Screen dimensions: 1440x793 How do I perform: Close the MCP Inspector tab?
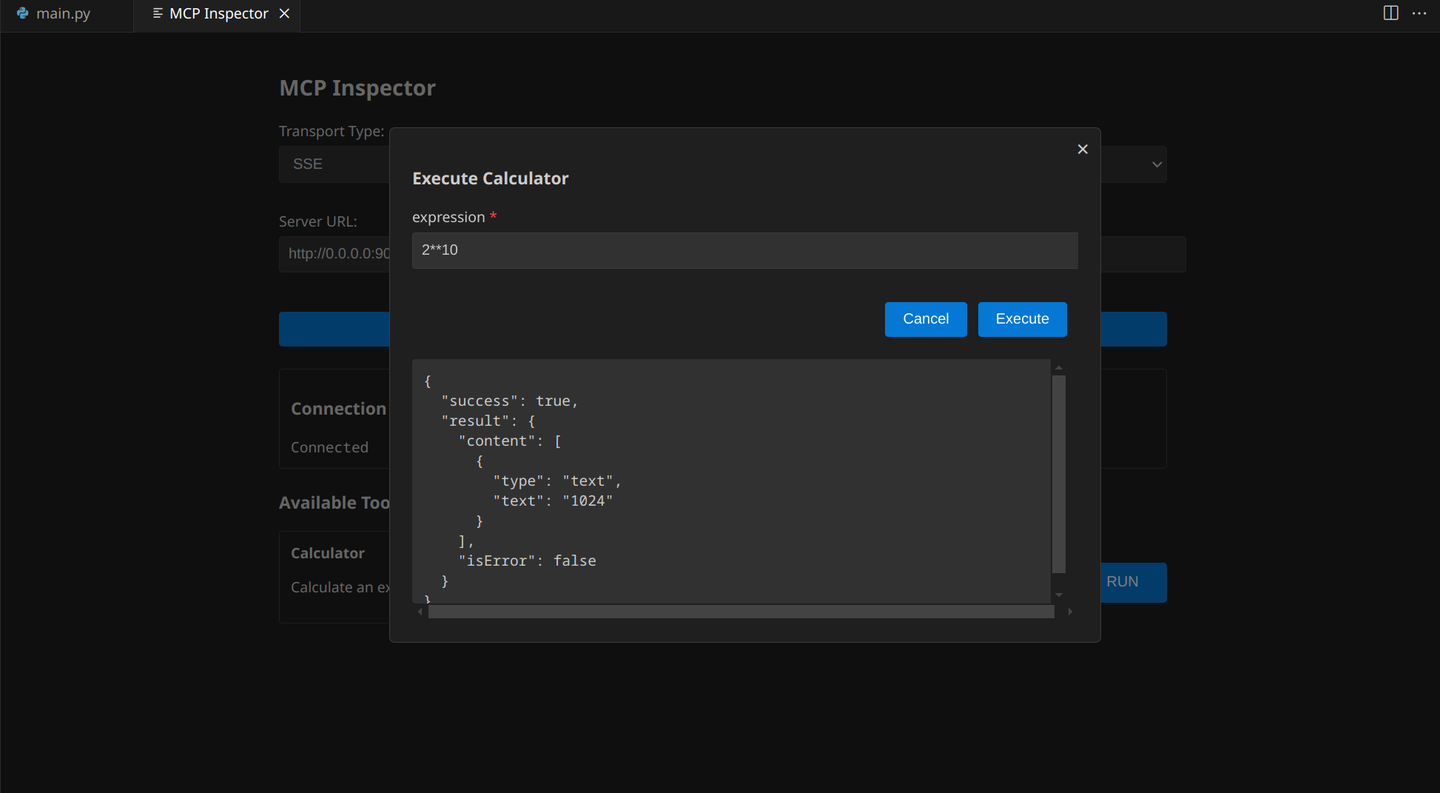click(x=285, y=14)
